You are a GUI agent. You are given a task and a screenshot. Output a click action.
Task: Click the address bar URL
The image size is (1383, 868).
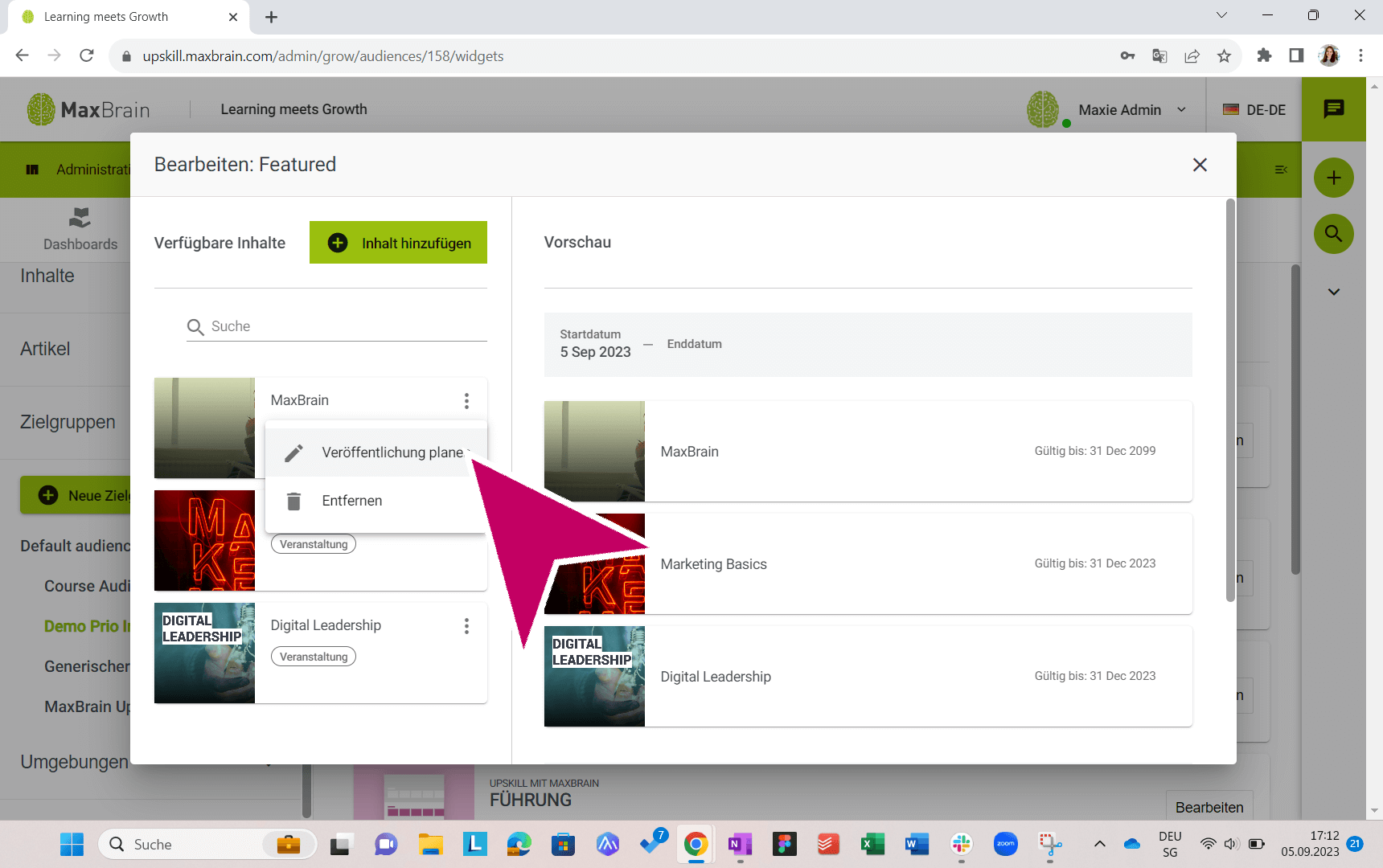click(323, 56)
